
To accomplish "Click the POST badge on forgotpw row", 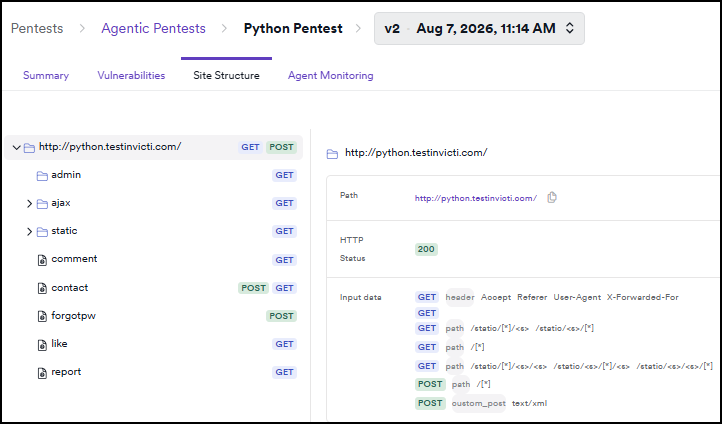I will (281, 316).
